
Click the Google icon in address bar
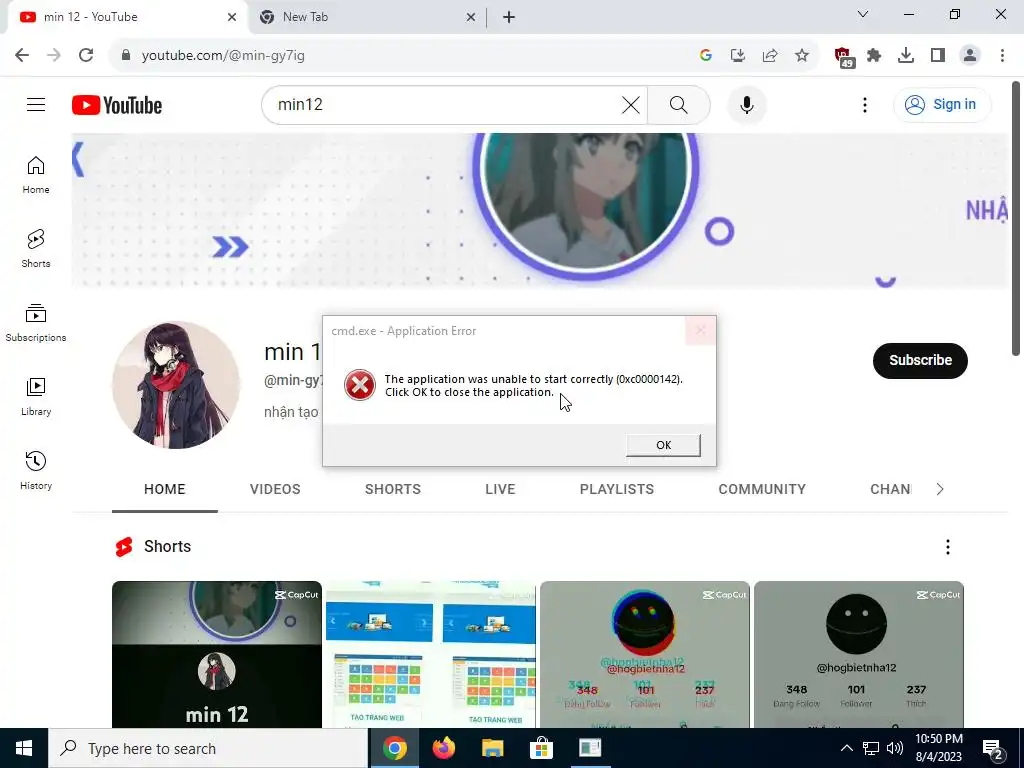coord(705,55)
